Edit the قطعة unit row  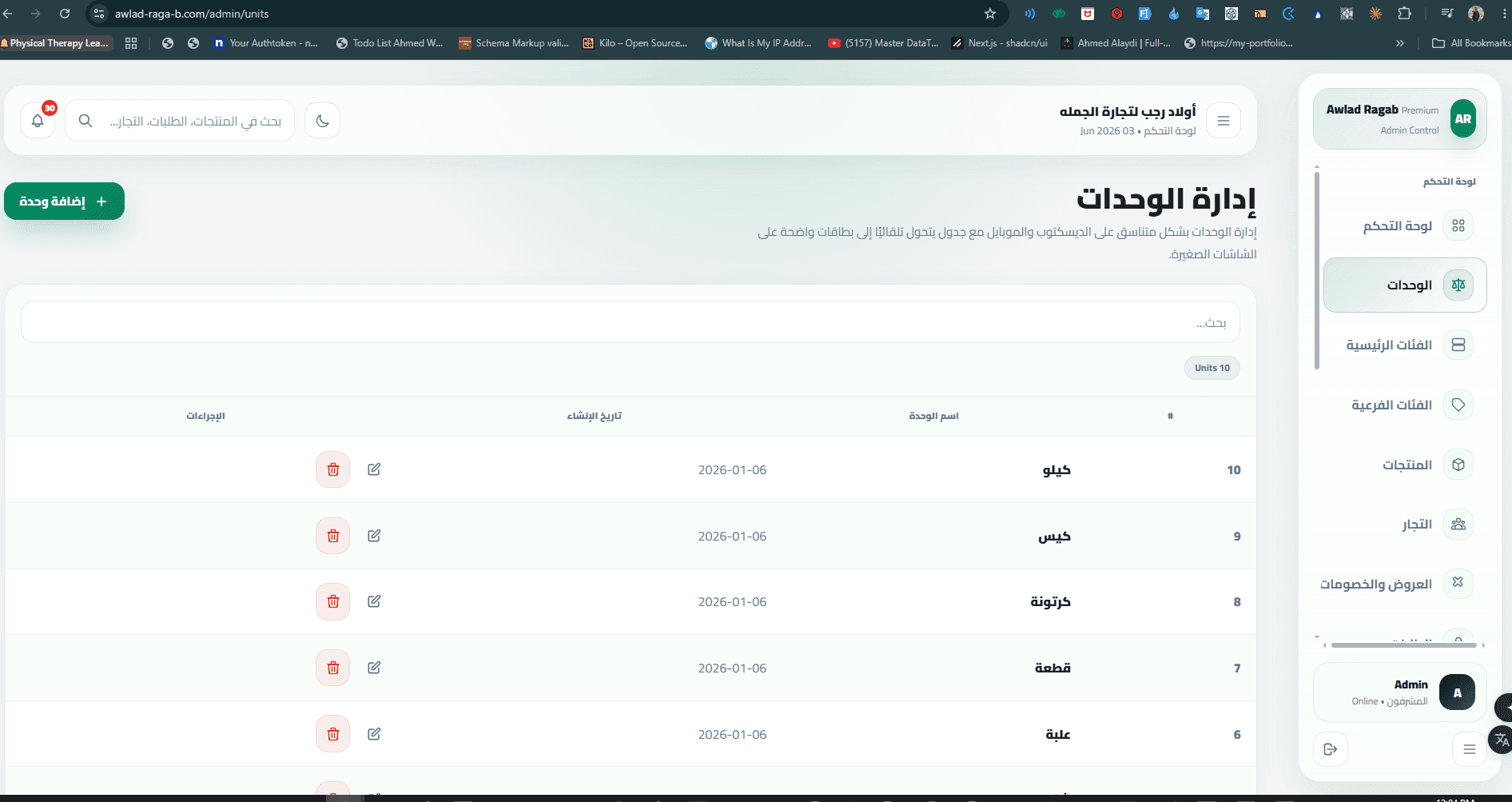coord(374,668)
